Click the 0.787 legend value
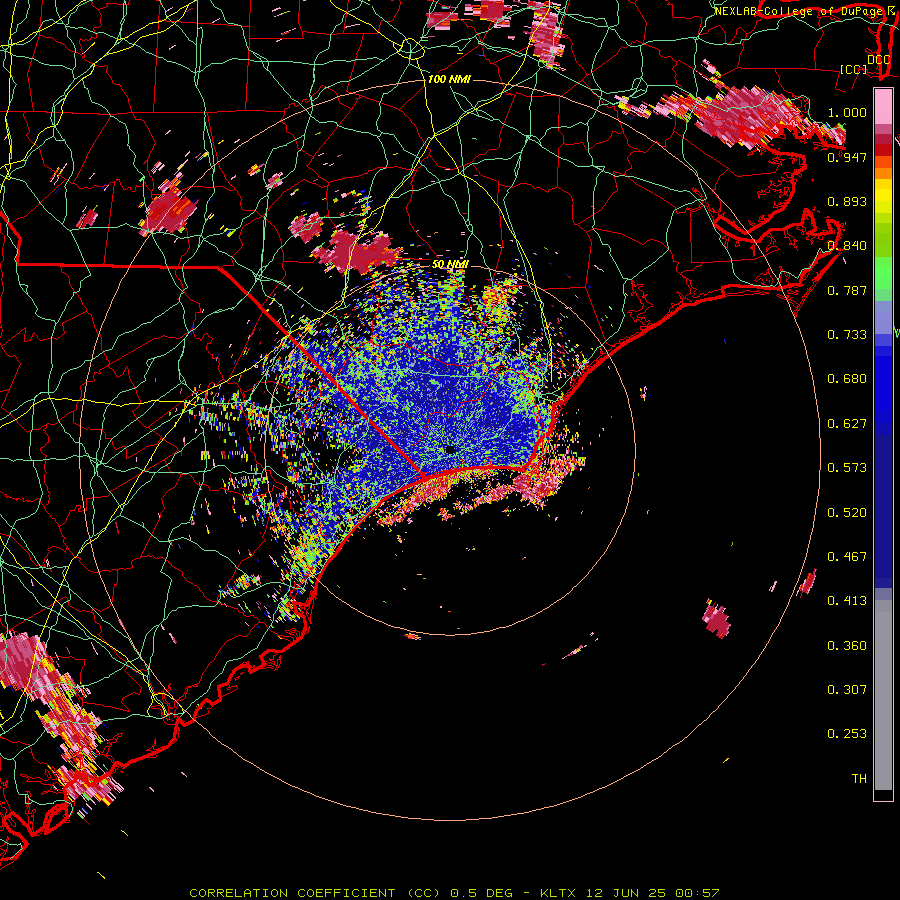The width and height of the screenshot is (900, 900). pyautogui.click(x=847, y=290)
